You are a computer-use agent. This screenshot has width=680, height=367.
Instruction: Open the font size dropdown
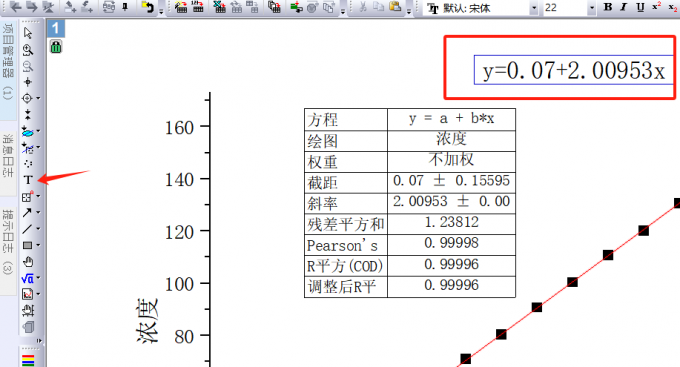click(592, 8)
